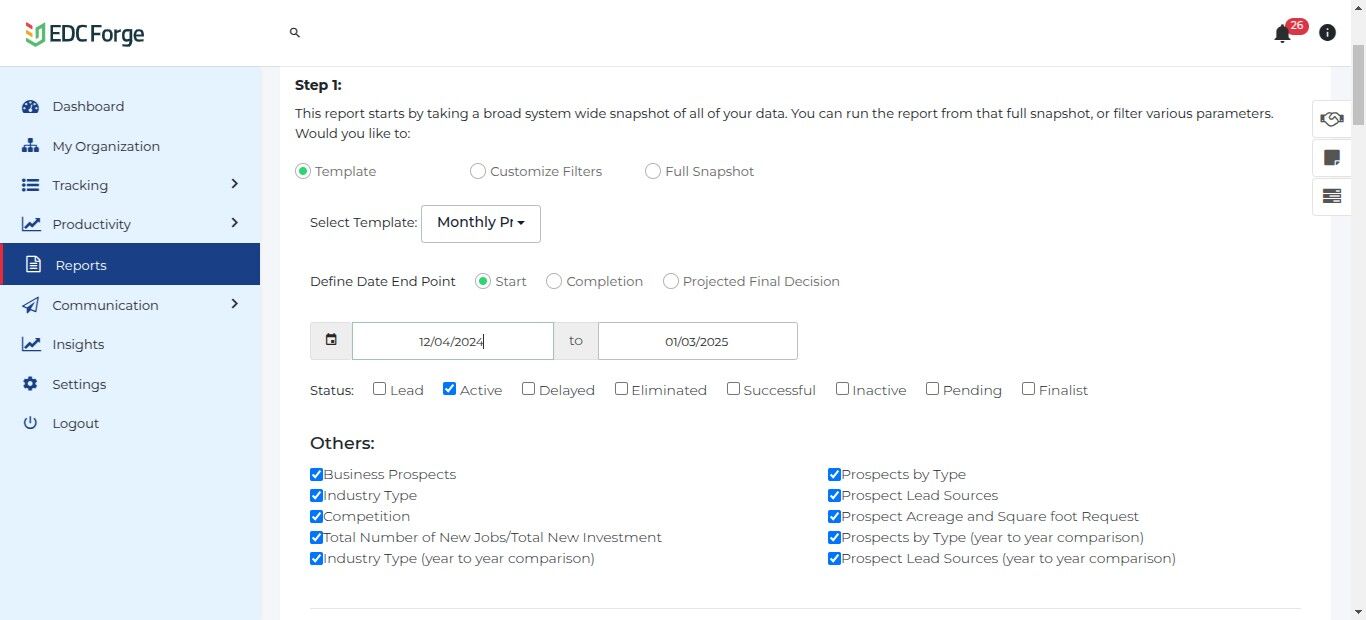Uncheck the Business Prospects option
This screenshot has width=1366, height=620.
[317, 475]
